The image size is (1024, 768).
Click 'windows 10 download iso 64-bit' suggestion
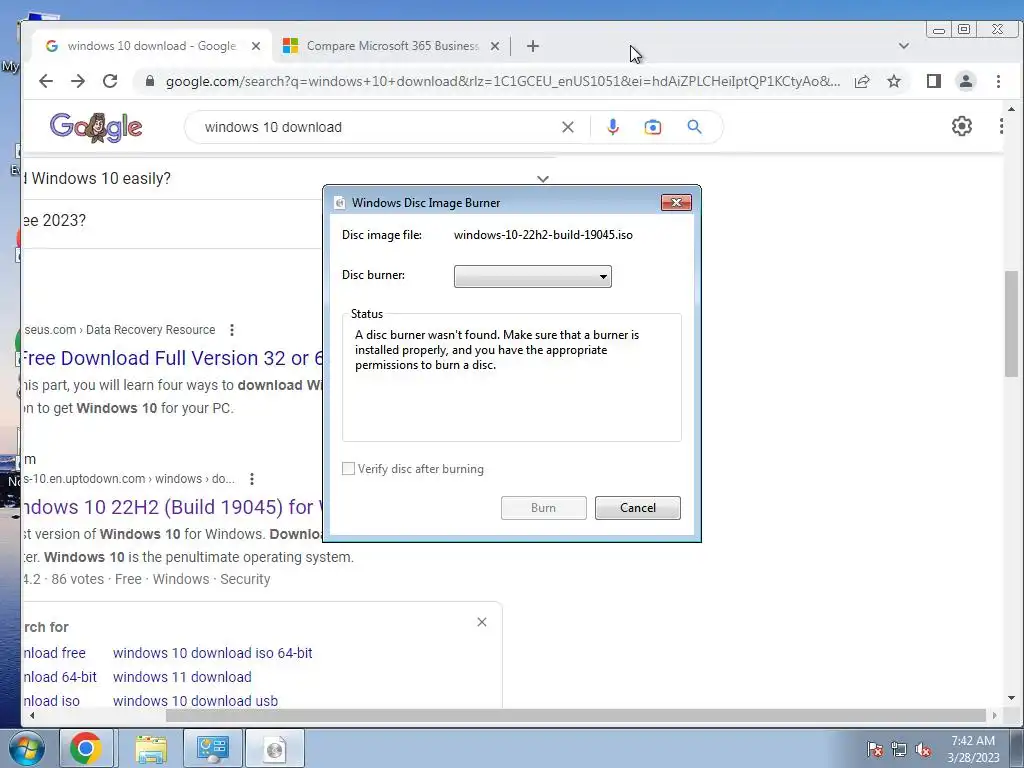point(212,653)
